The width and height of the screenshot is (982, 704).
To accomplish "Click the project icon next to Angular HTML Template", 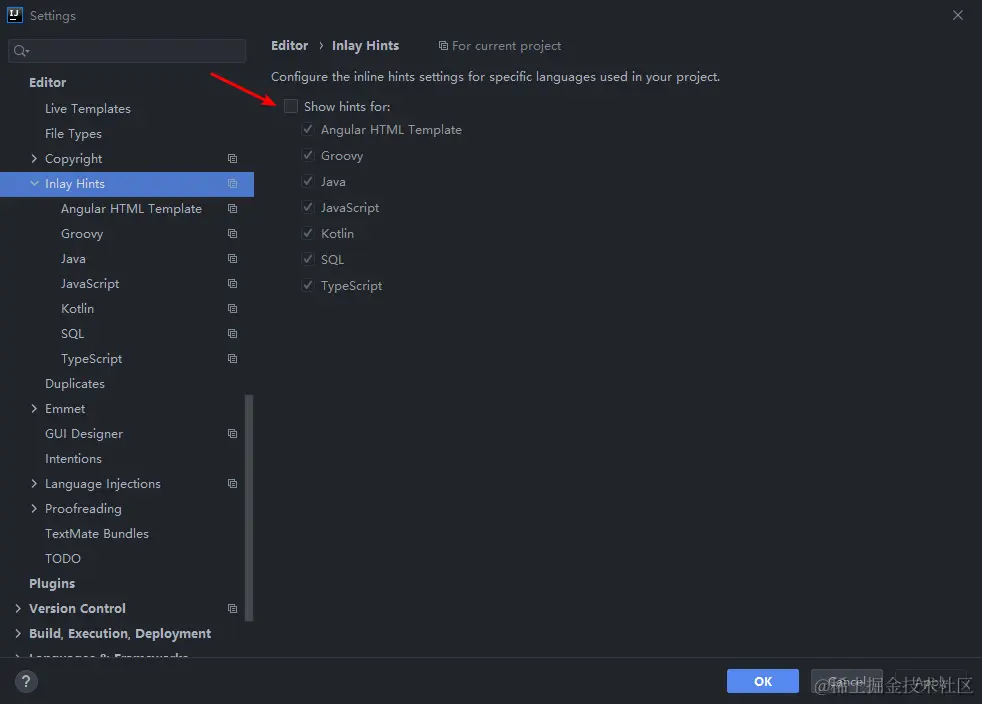I will 232,209.
